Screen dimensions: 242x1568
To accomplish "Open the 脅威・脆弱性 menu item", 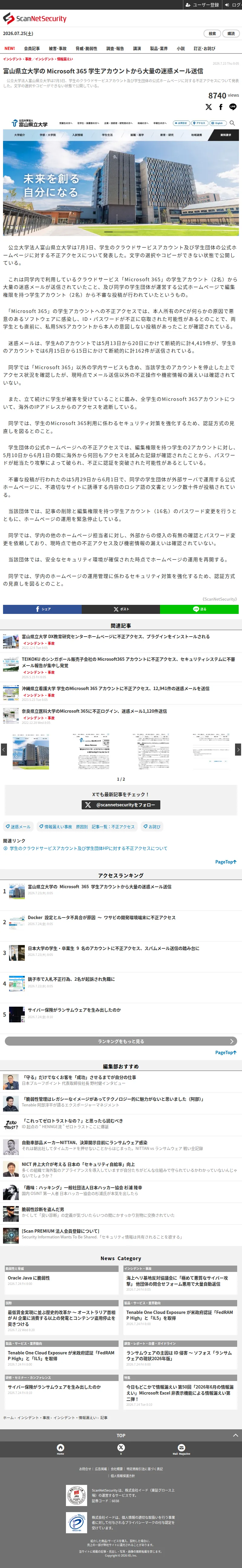I will click(x=86, y=49).
